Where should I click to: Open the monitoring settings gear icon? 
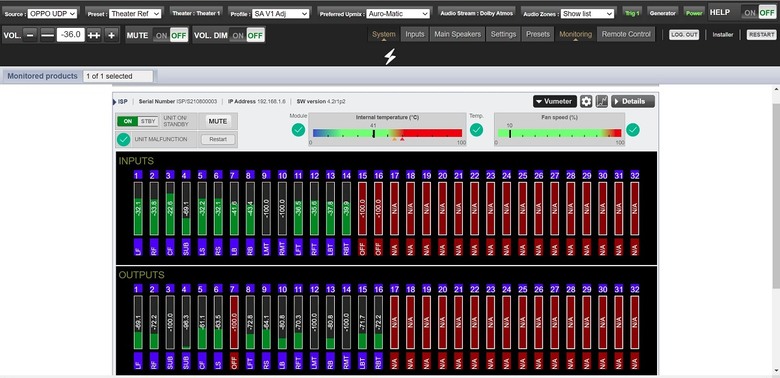586,101
